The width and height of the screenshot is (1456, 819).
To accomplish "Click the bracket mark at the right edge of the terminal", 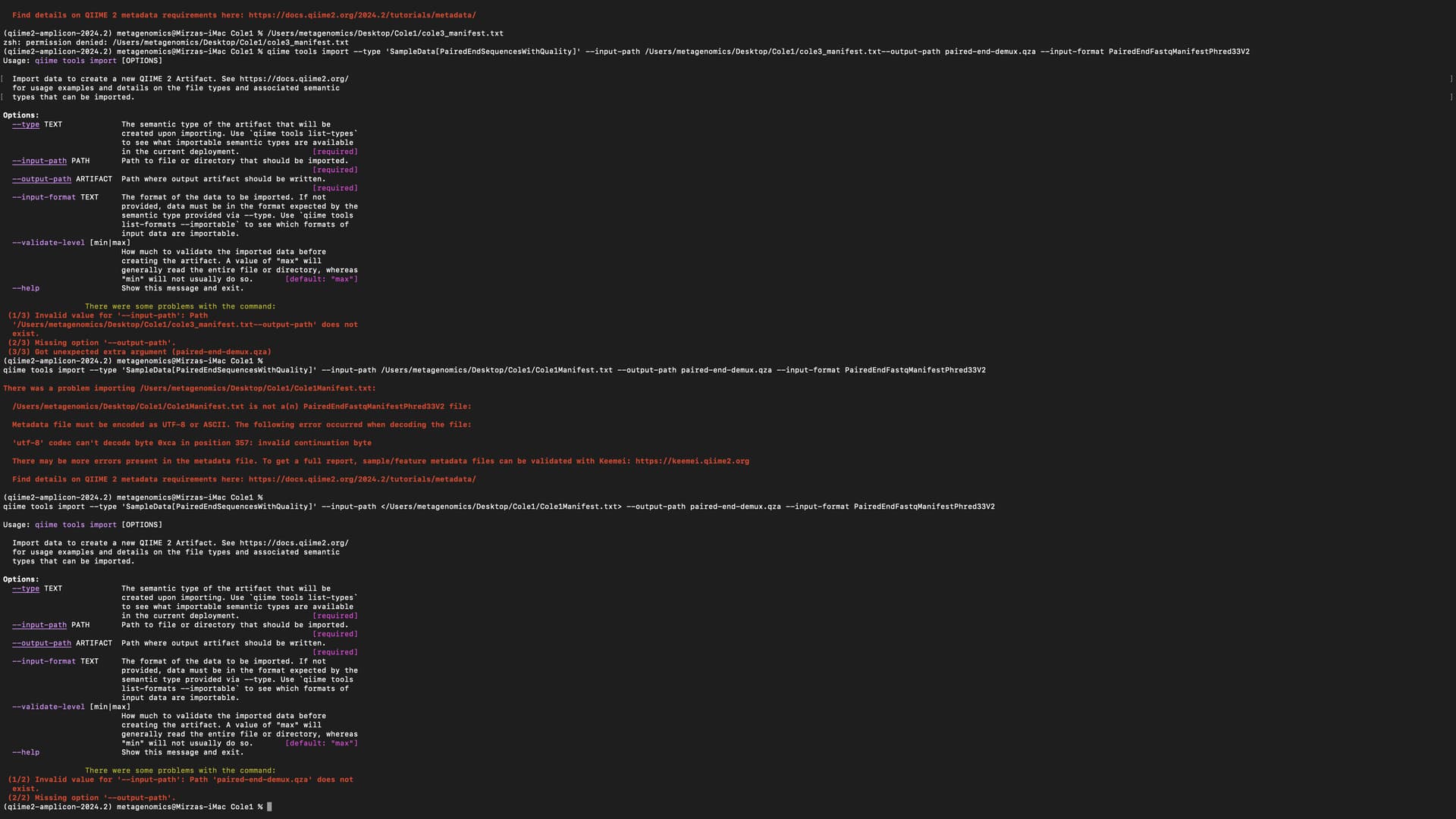I will click(1451, 79).
